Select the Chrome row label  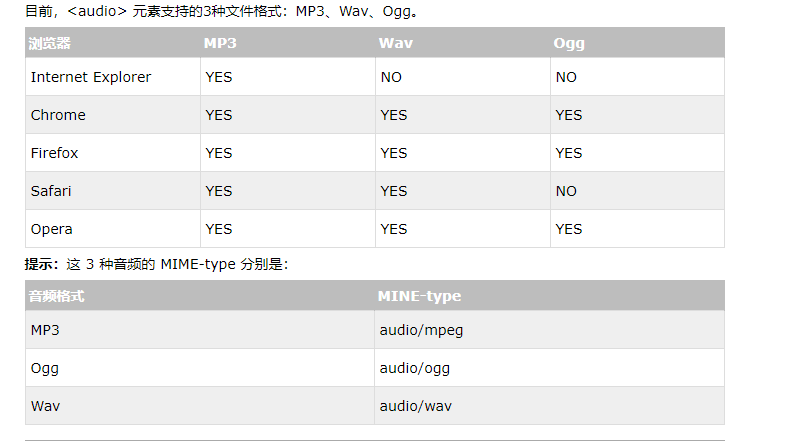pos(58,115)
